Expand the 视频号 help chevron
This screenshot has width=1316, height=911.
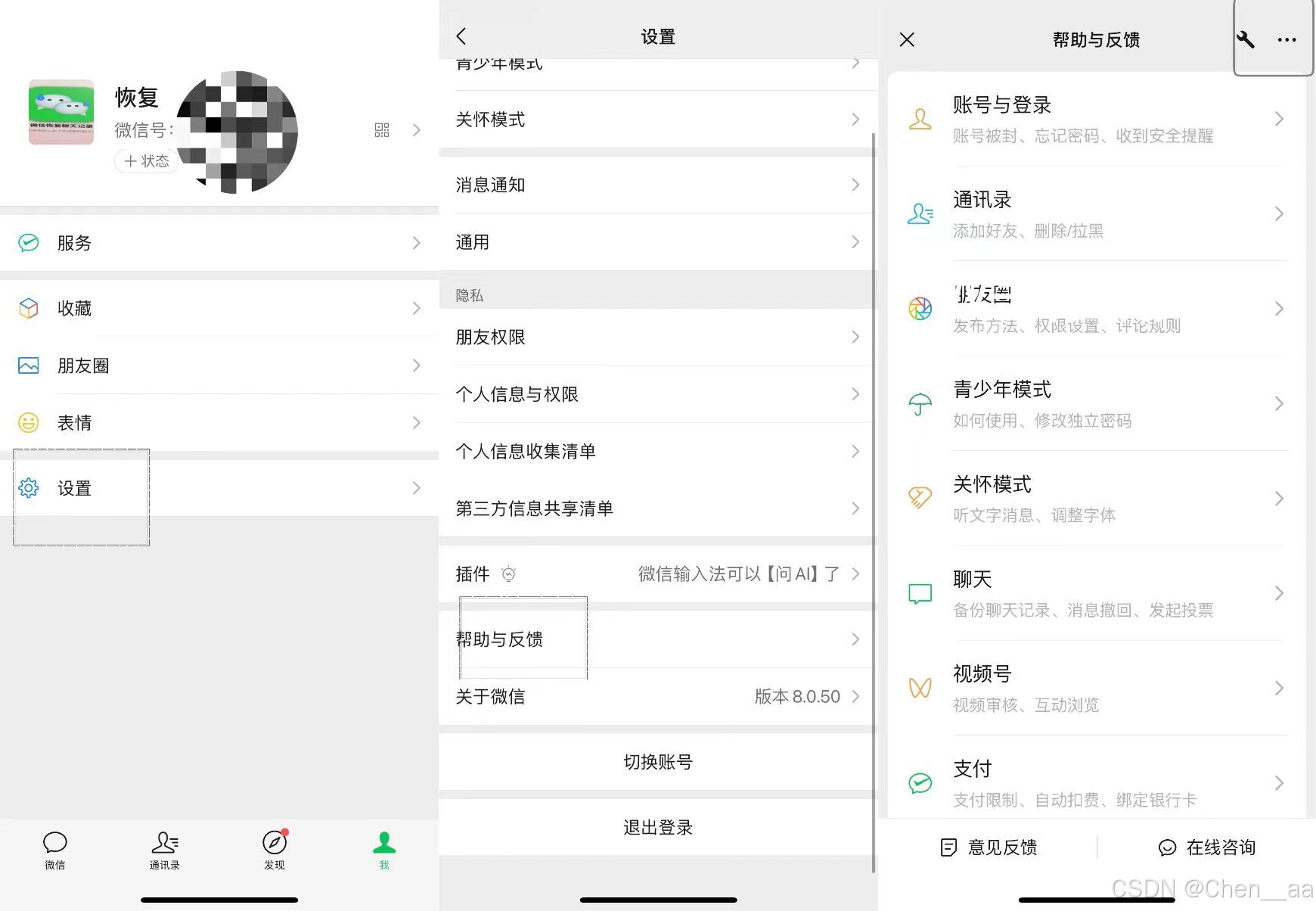[1279, 688]
